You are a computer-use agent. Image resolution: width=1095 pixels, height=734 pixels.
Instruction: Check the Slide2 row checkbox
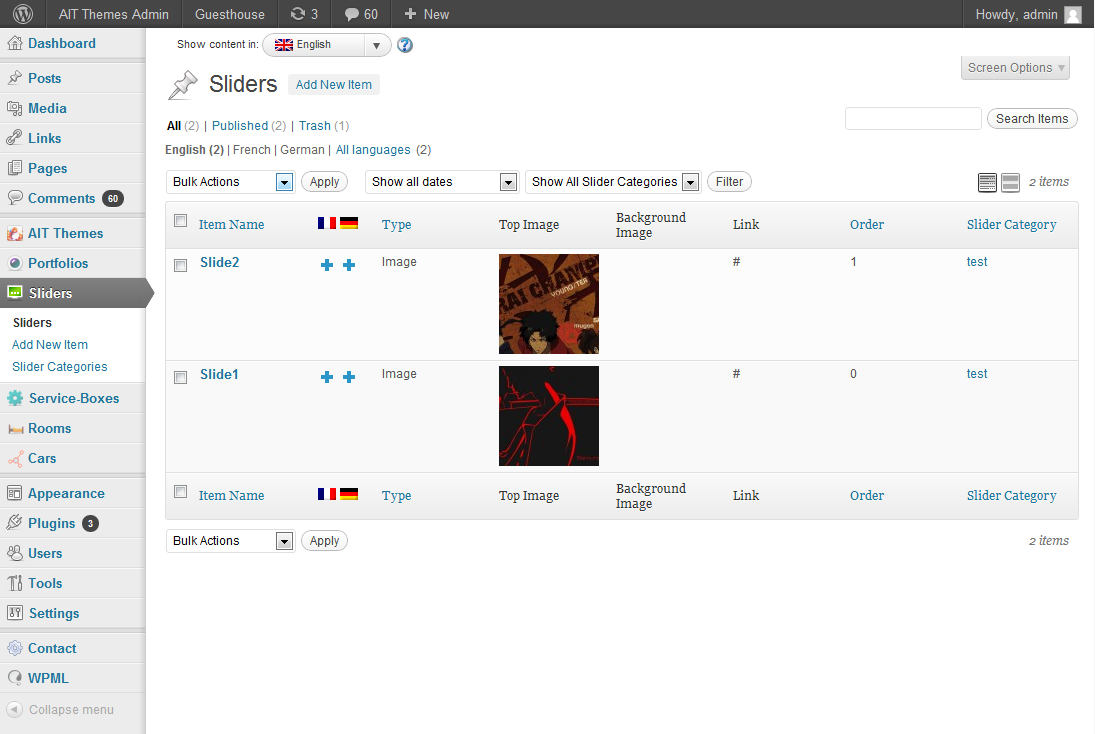click(x=180, y=265)
